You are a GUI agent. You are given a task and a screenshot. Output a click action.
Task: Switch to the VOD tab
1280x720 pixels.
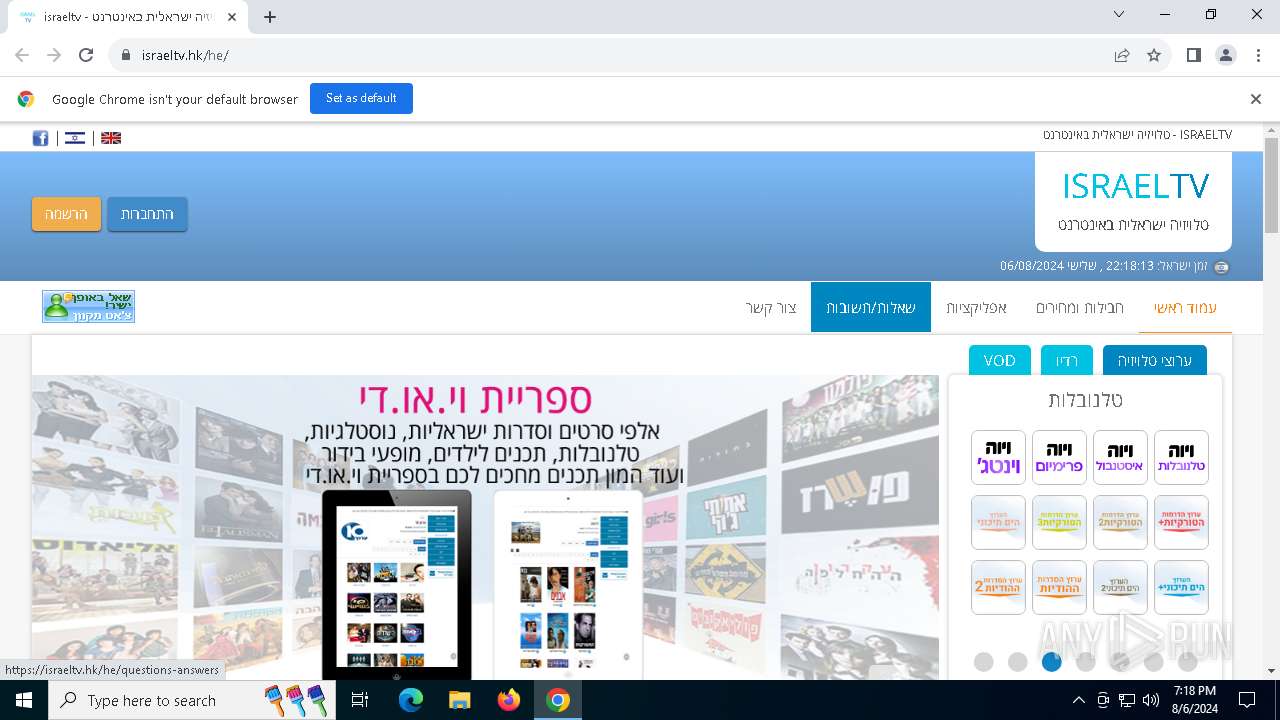coord(1000,361)
